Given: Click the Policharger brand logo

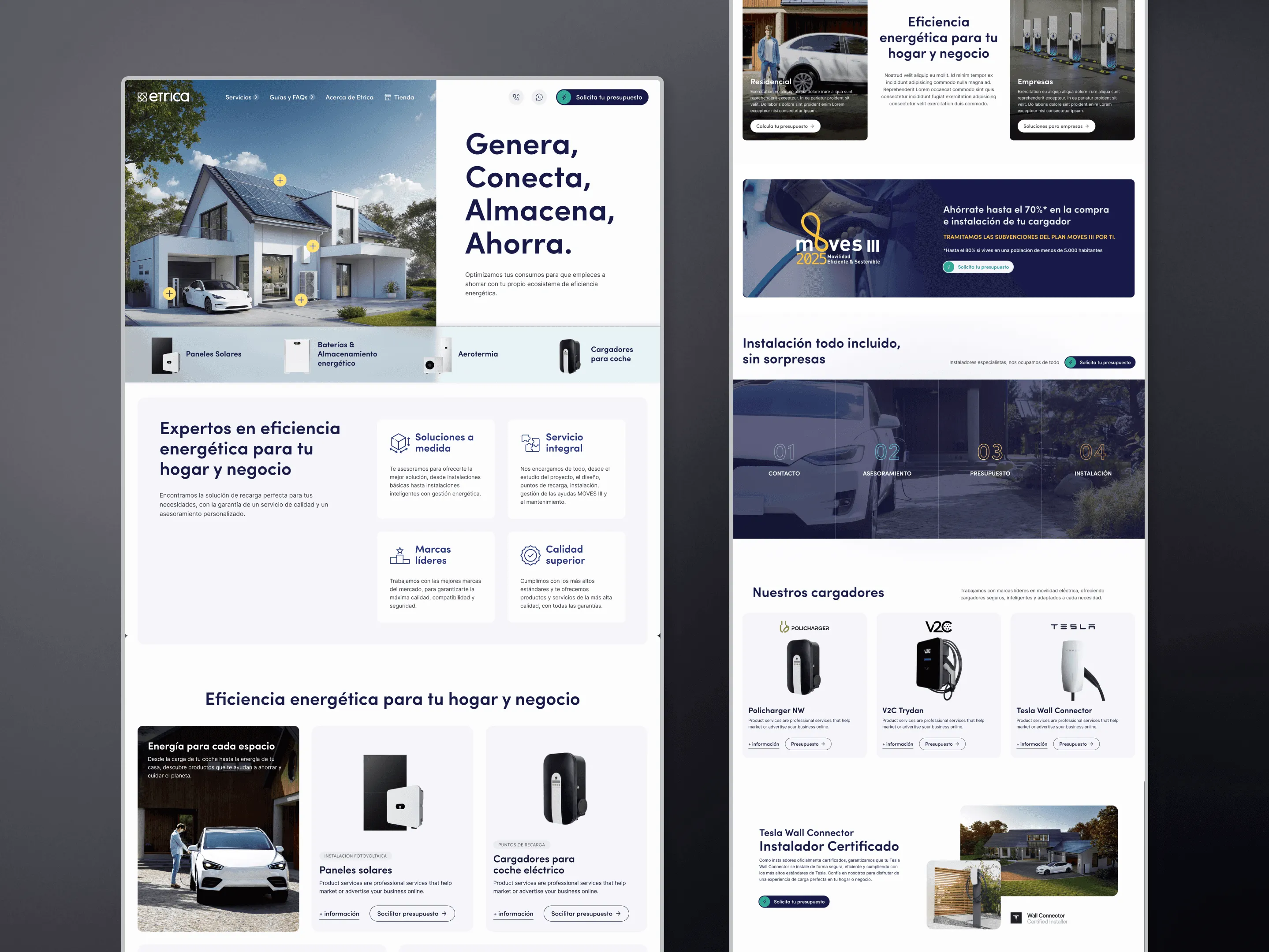Looking at the screenshot, I should pyautogui.click(x=804, y=628).
